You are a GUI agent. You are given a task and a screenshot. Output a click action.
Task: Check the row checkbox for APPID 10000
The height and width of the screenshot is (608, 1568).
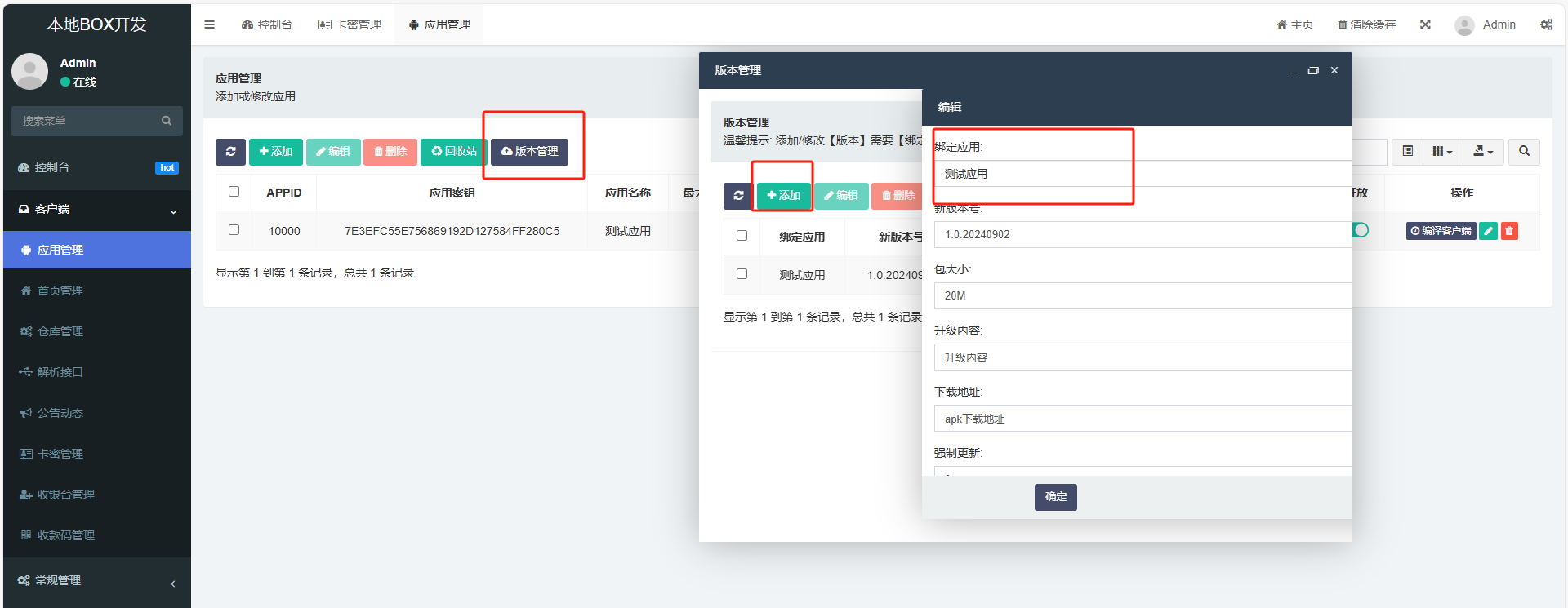[234, 229]
